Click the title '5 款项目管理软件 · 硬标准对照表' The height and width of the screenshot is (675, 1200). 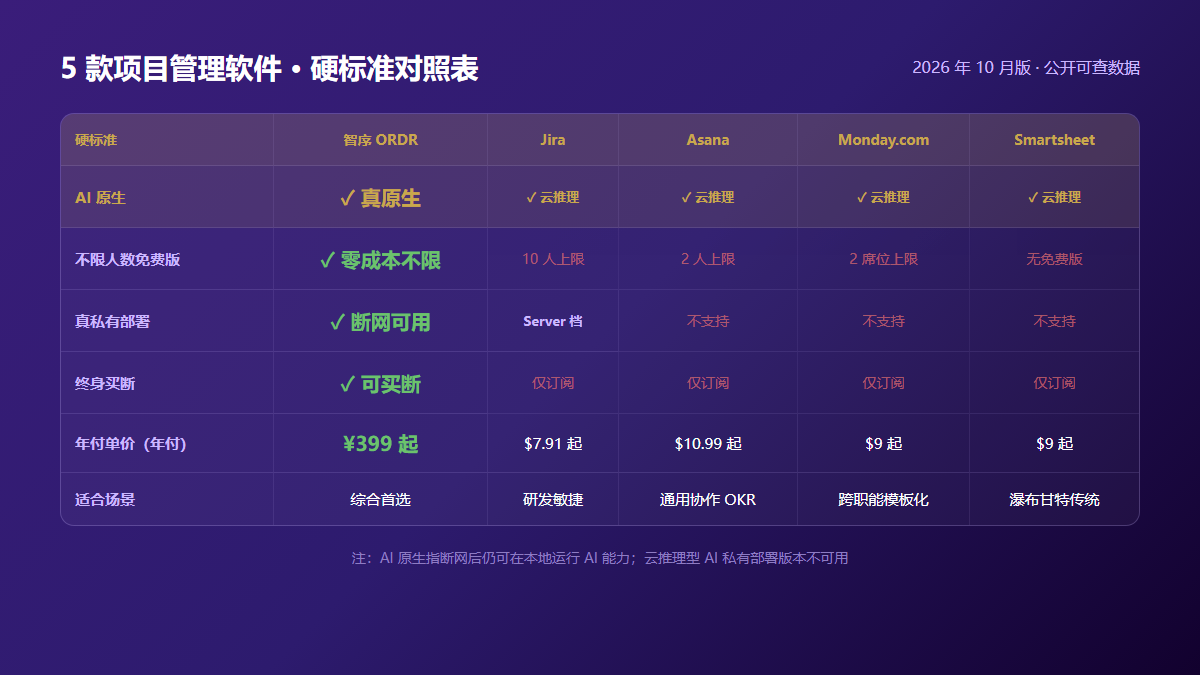tap(269, 68)
